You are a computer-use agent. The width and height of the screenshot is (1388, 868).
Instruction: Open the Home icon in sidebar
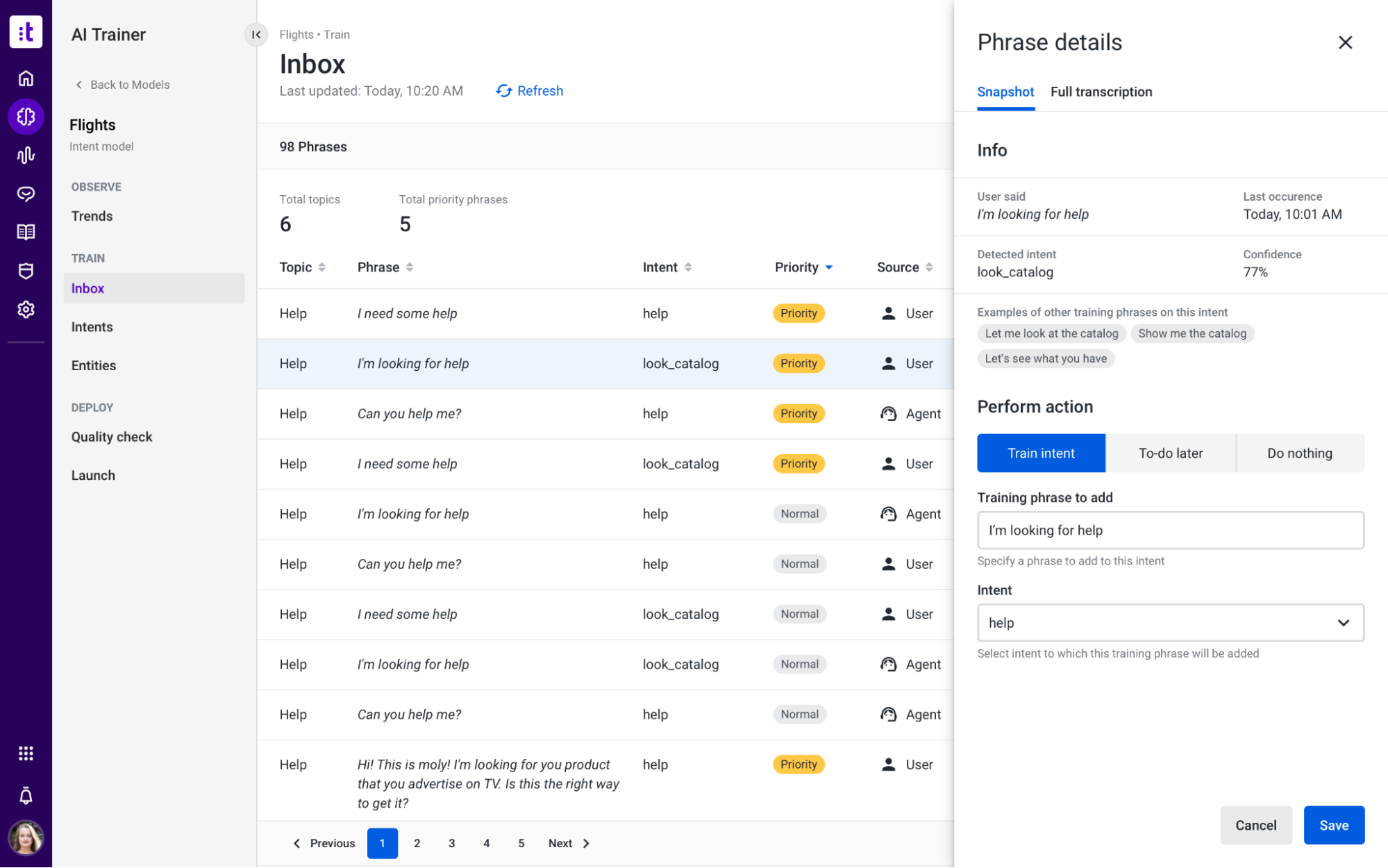tap(26, 78)
